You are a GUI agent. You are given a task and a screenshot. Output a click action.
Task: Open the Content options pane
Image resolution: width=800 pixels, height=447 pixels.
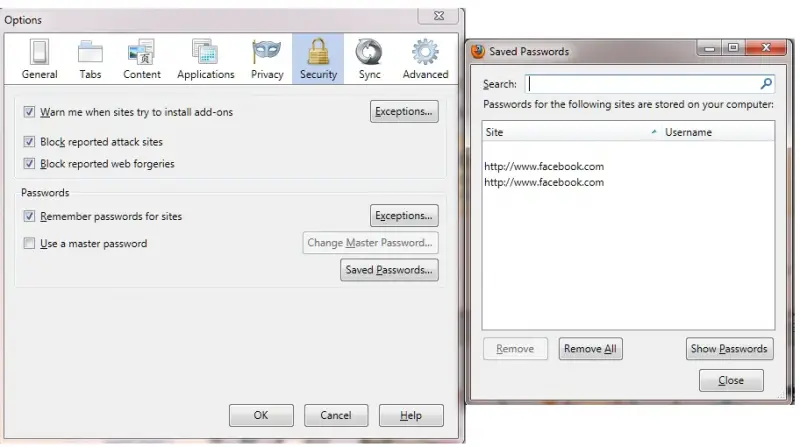coord(142,59)
